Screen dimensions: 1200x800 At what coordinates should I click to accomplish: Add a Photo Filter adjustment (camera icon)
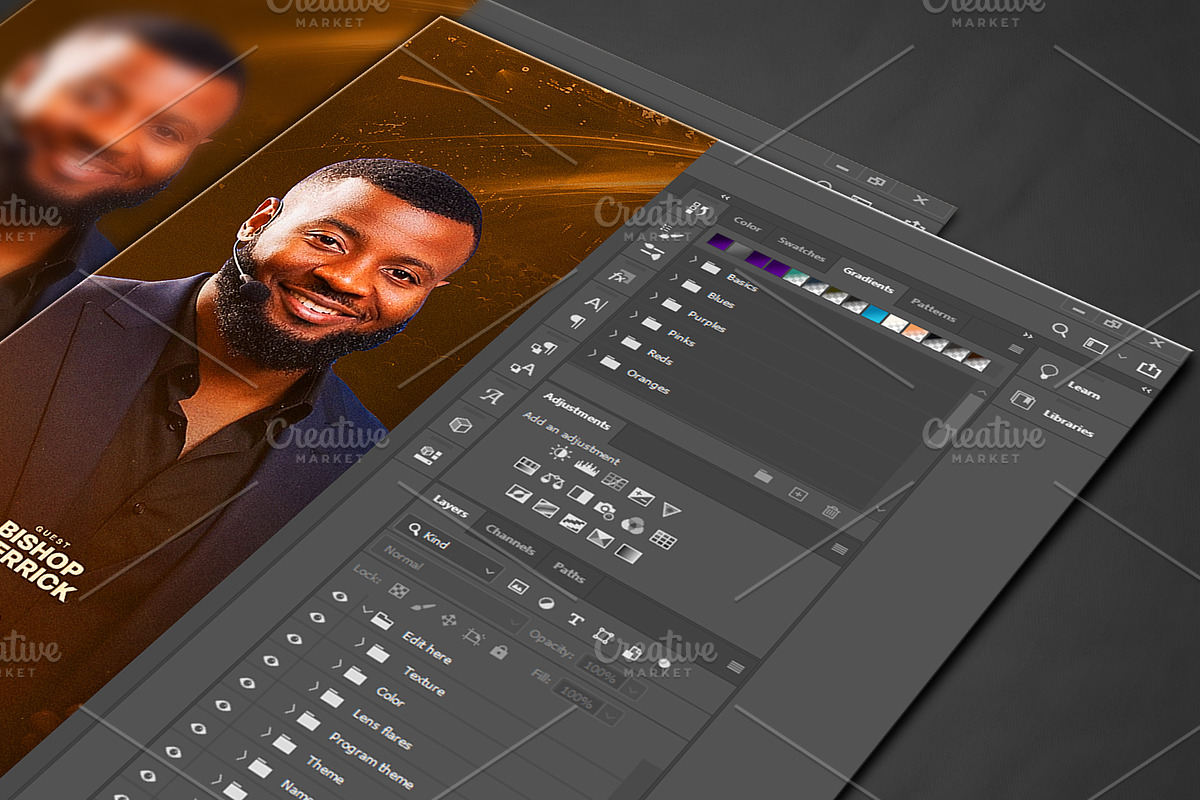tap(605, 510)
